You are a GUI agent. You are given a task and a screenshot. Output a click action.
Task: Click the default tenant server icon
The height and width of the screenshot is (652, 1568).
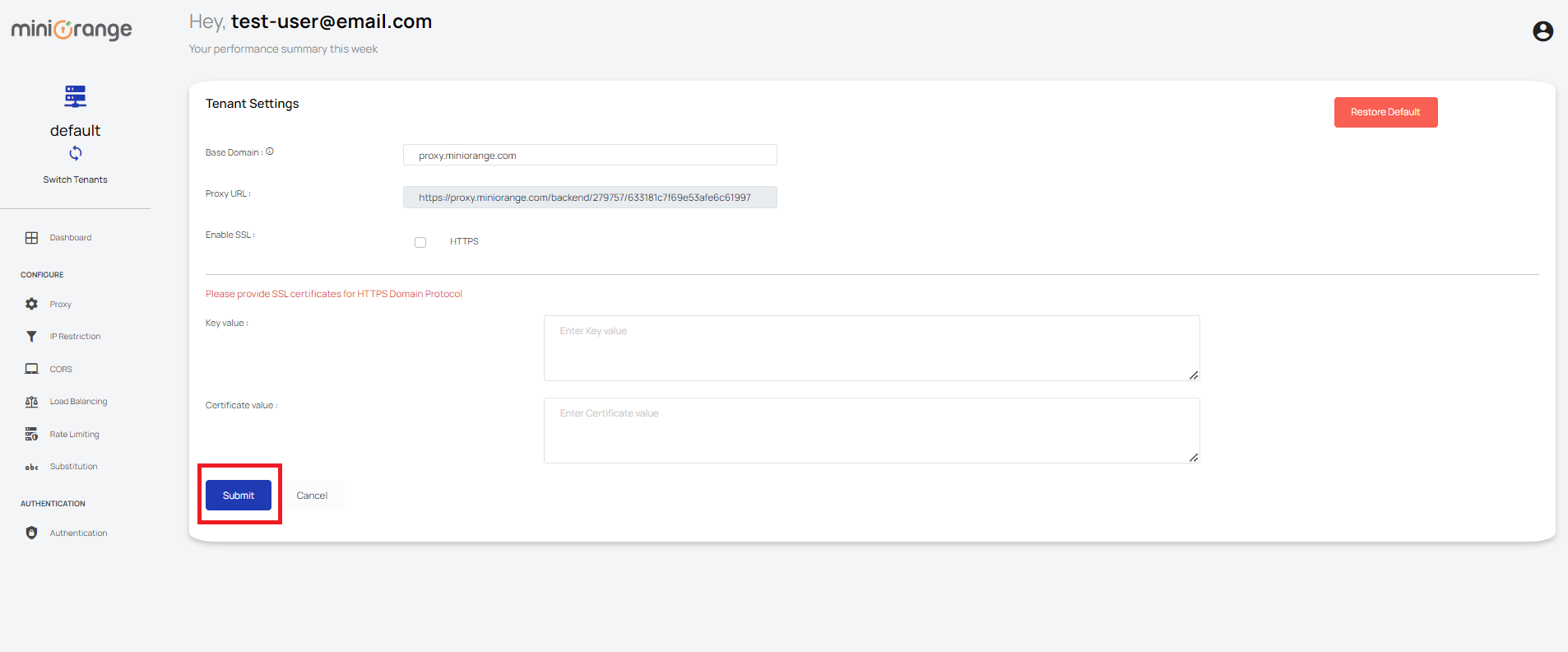75,96
